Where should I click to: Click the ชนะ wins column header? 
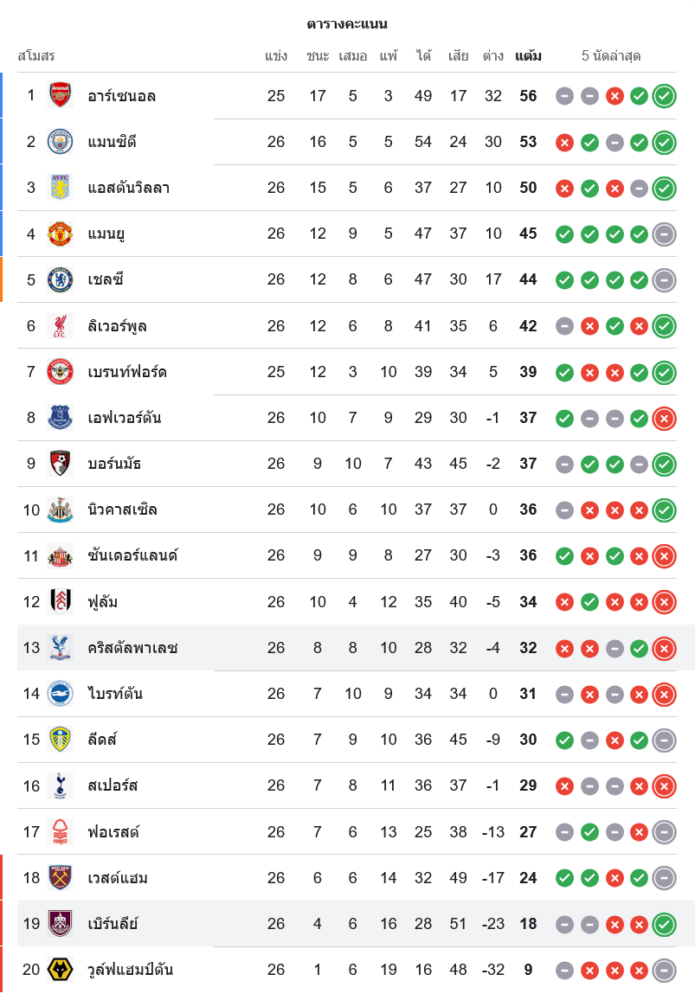pos(318,56)
